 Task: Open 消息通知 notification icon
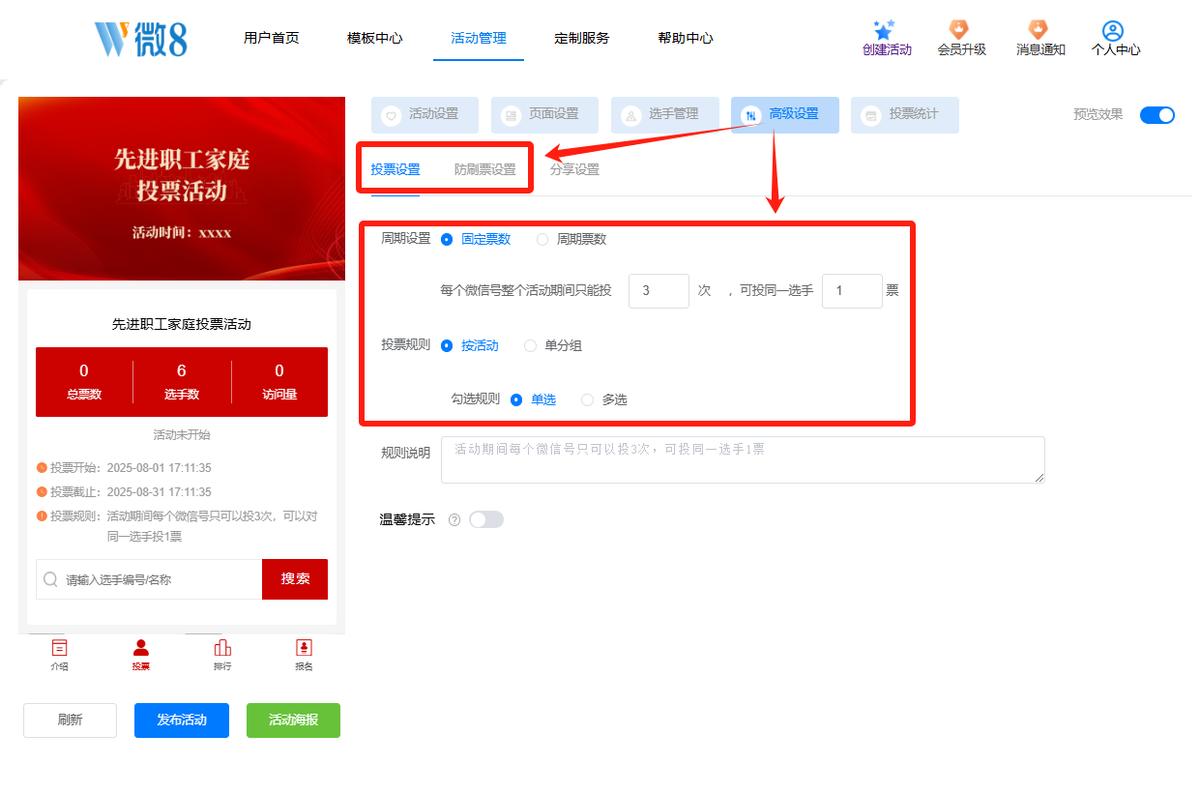coord(1039,30)
